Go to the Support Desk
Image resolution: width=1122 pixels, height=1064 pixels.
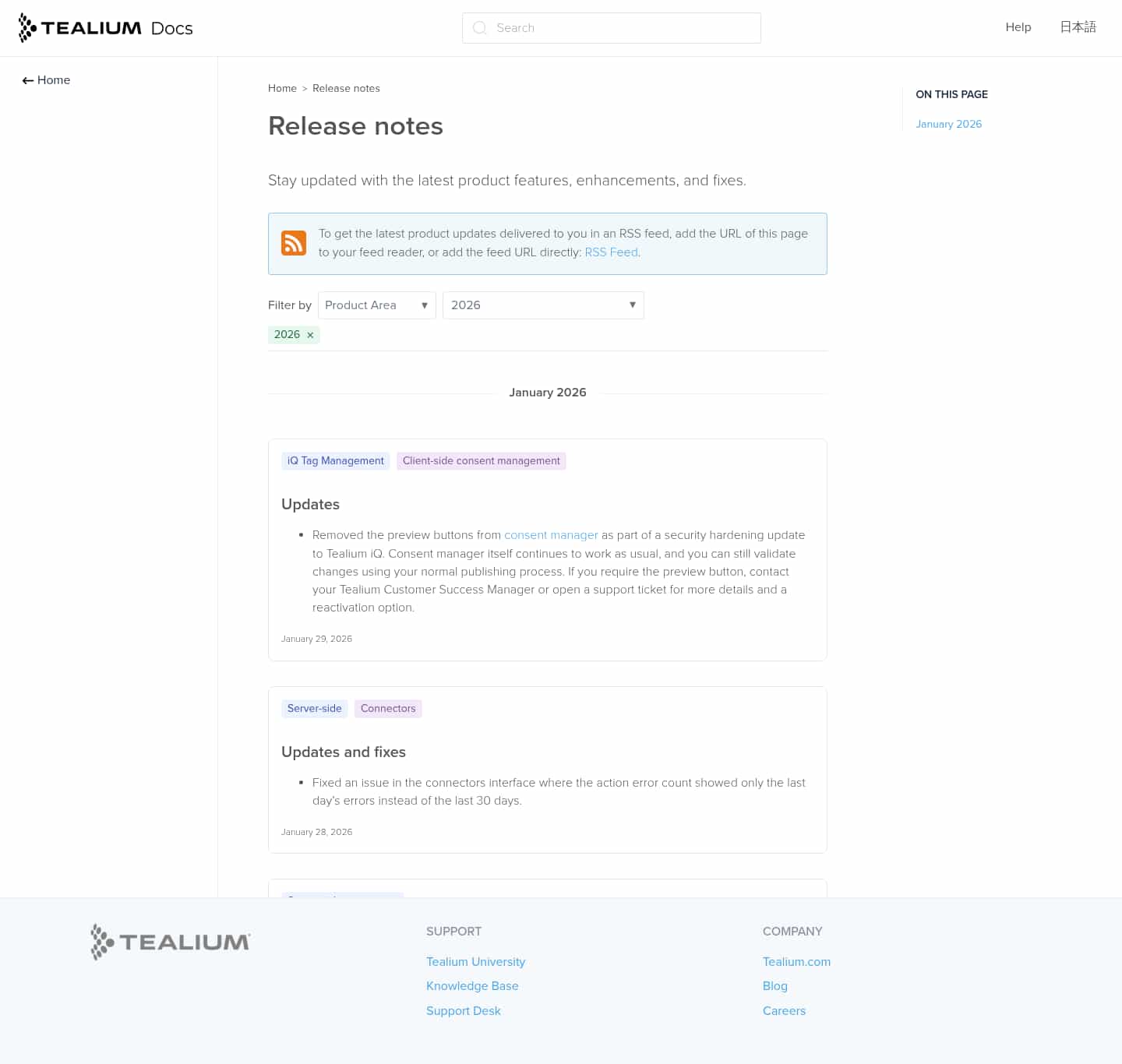click(x=463, y=1011)
